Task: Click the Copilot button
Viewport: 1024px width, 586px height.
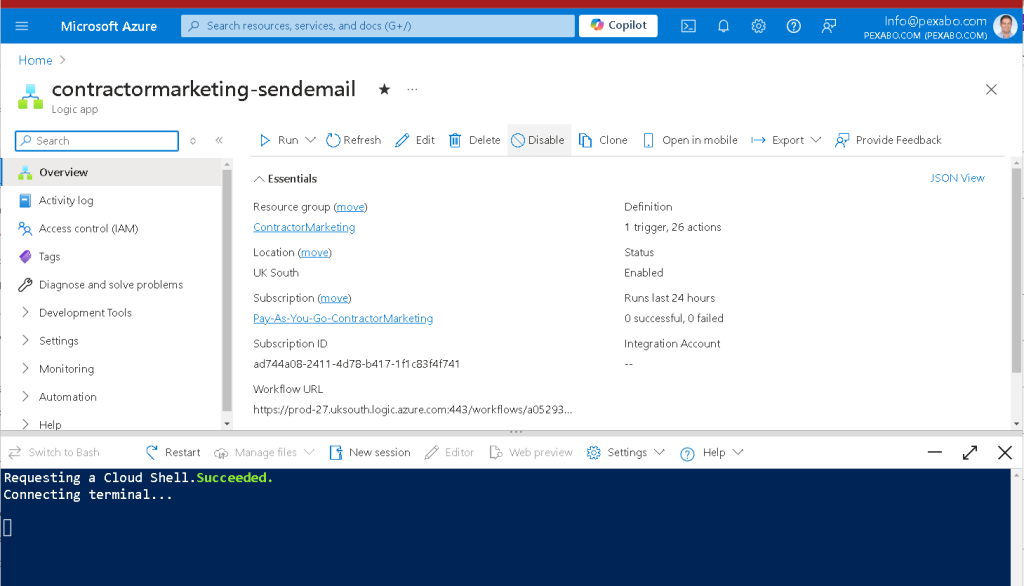Action: click(618, 25)
